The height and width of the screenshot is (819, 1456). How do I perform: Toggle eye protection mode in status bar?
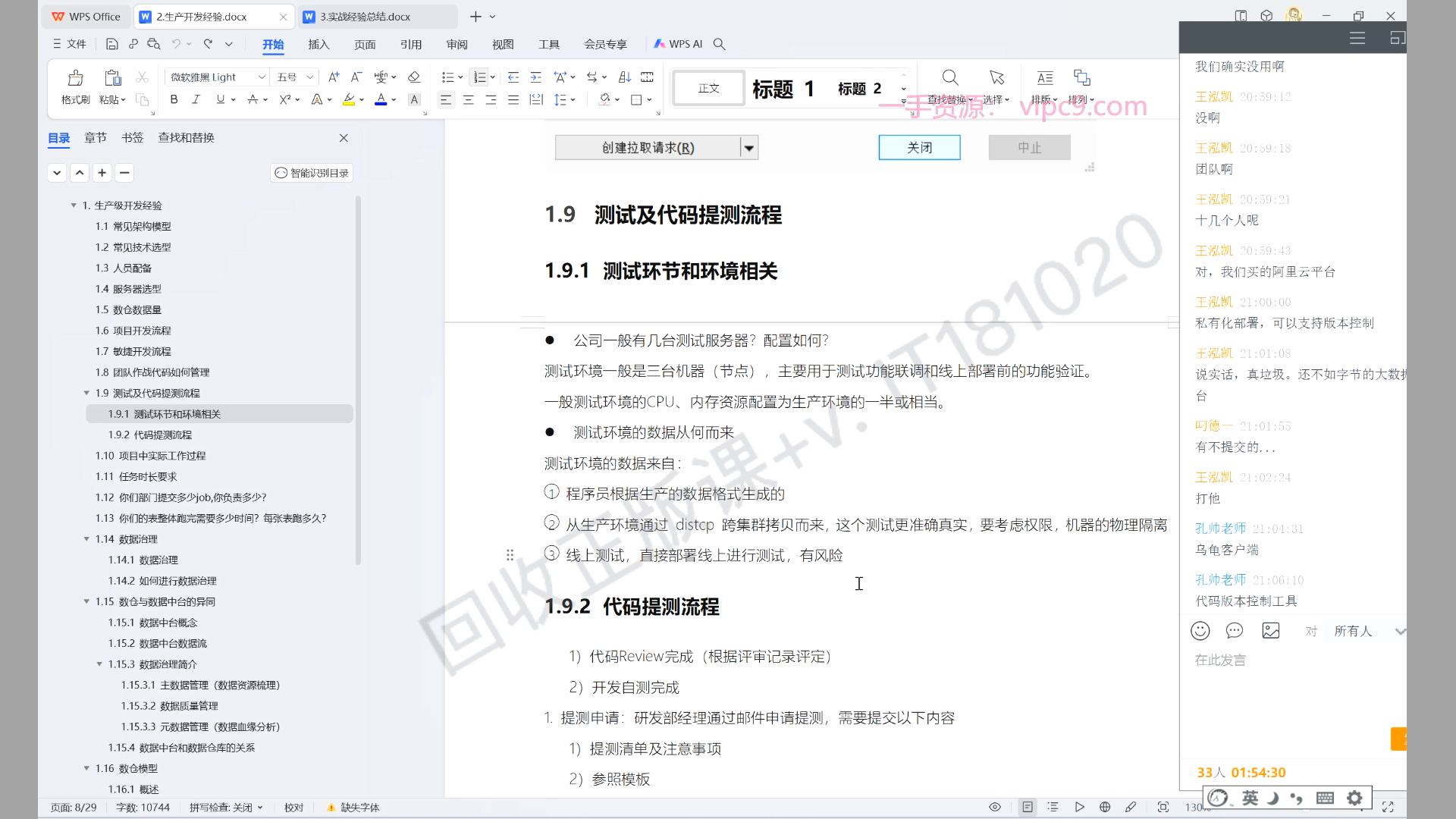995,807
